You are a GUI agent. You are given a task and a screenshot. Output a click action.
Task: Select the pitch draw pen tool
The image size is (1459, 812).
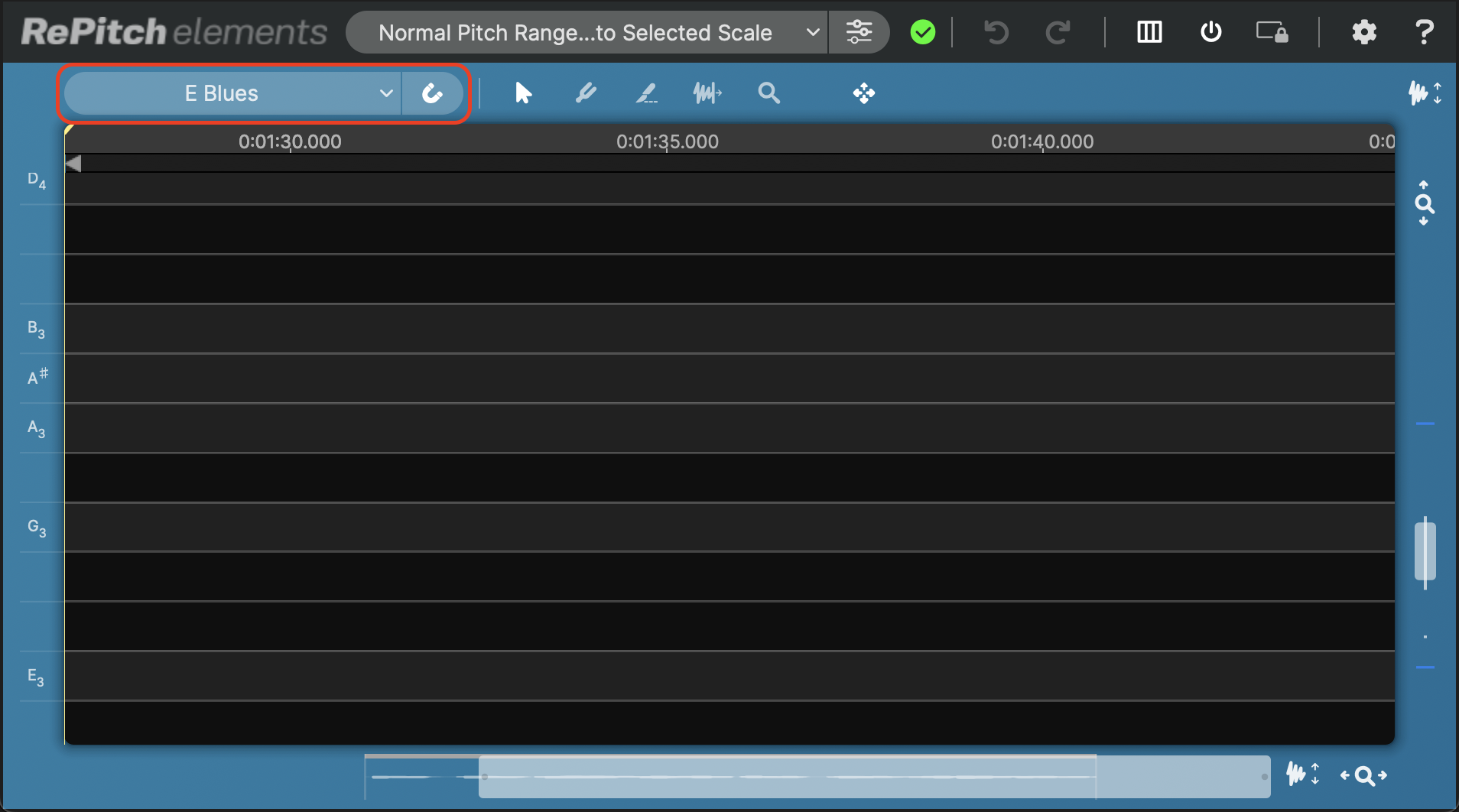point(586,93)
